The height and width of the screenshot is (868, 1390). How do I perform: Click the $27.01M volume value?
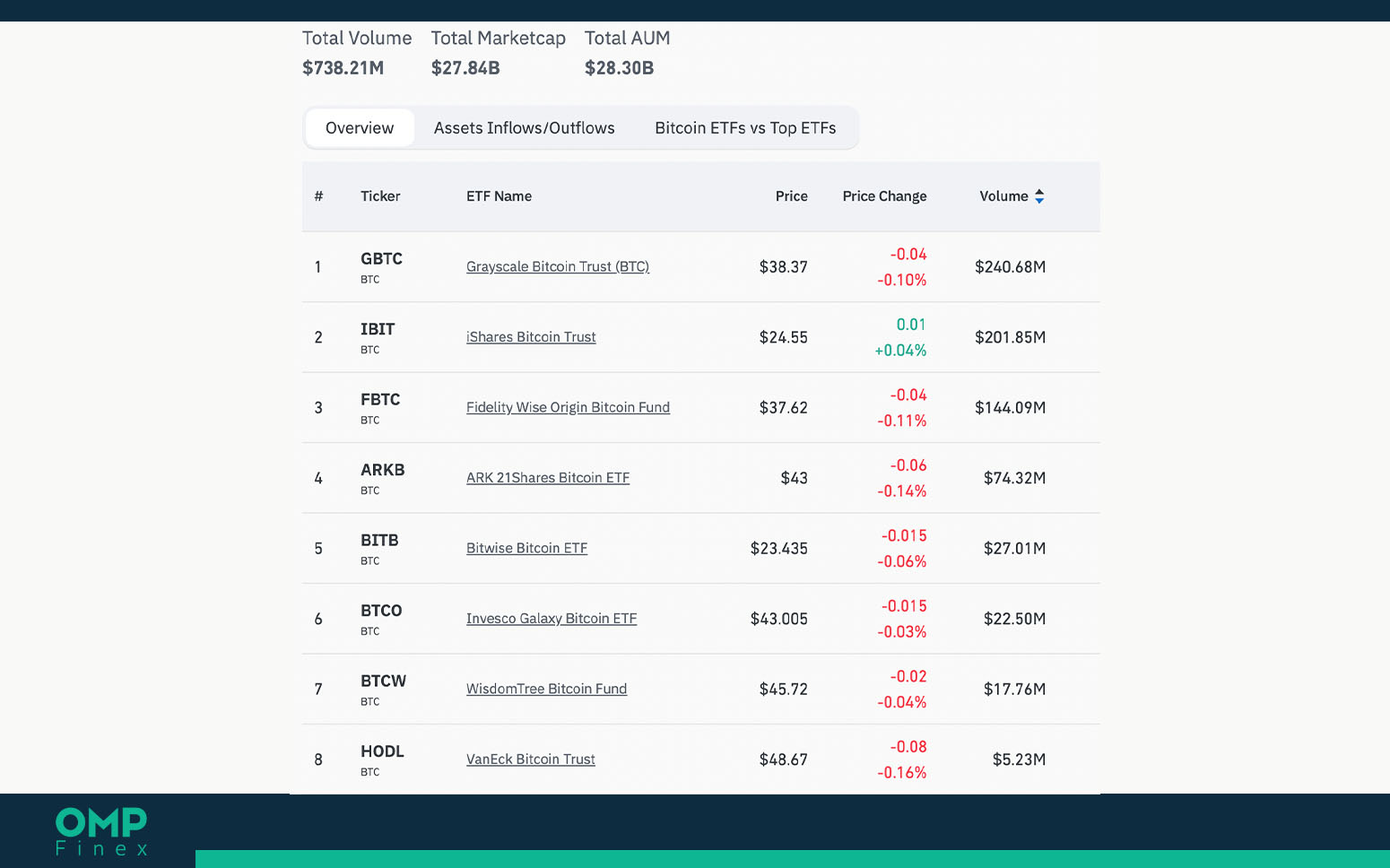[1015, 549]
